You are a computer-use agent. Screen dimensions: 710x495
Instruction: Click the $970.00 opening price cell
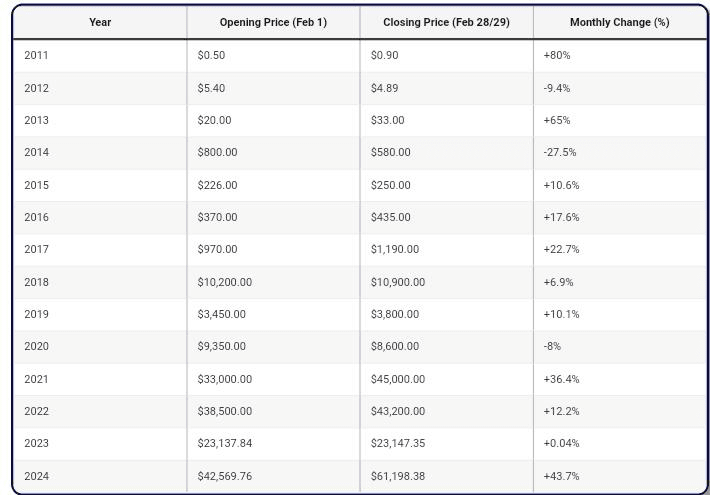tap(217, 249)
